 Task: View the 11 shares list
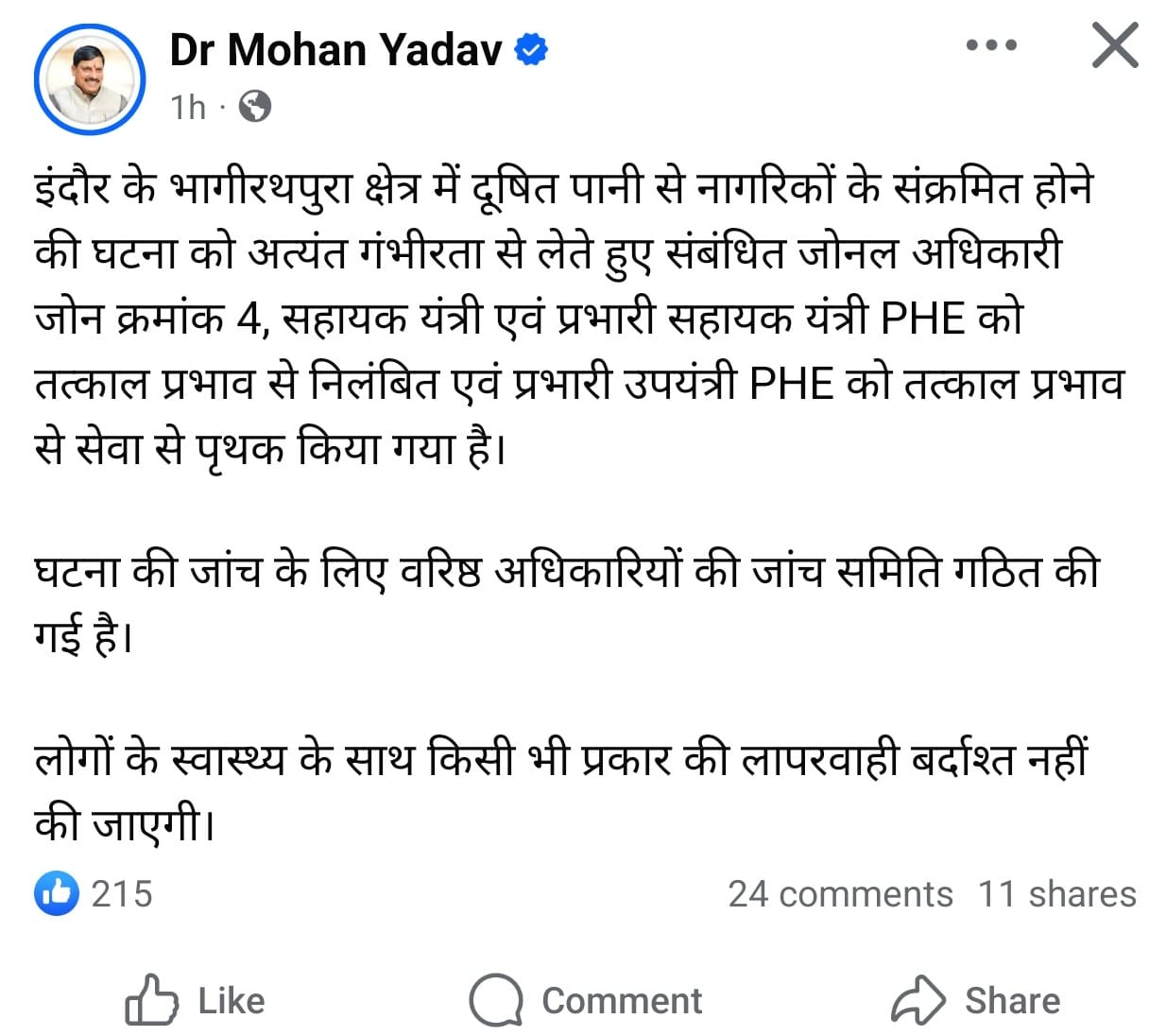(1057, 893)
